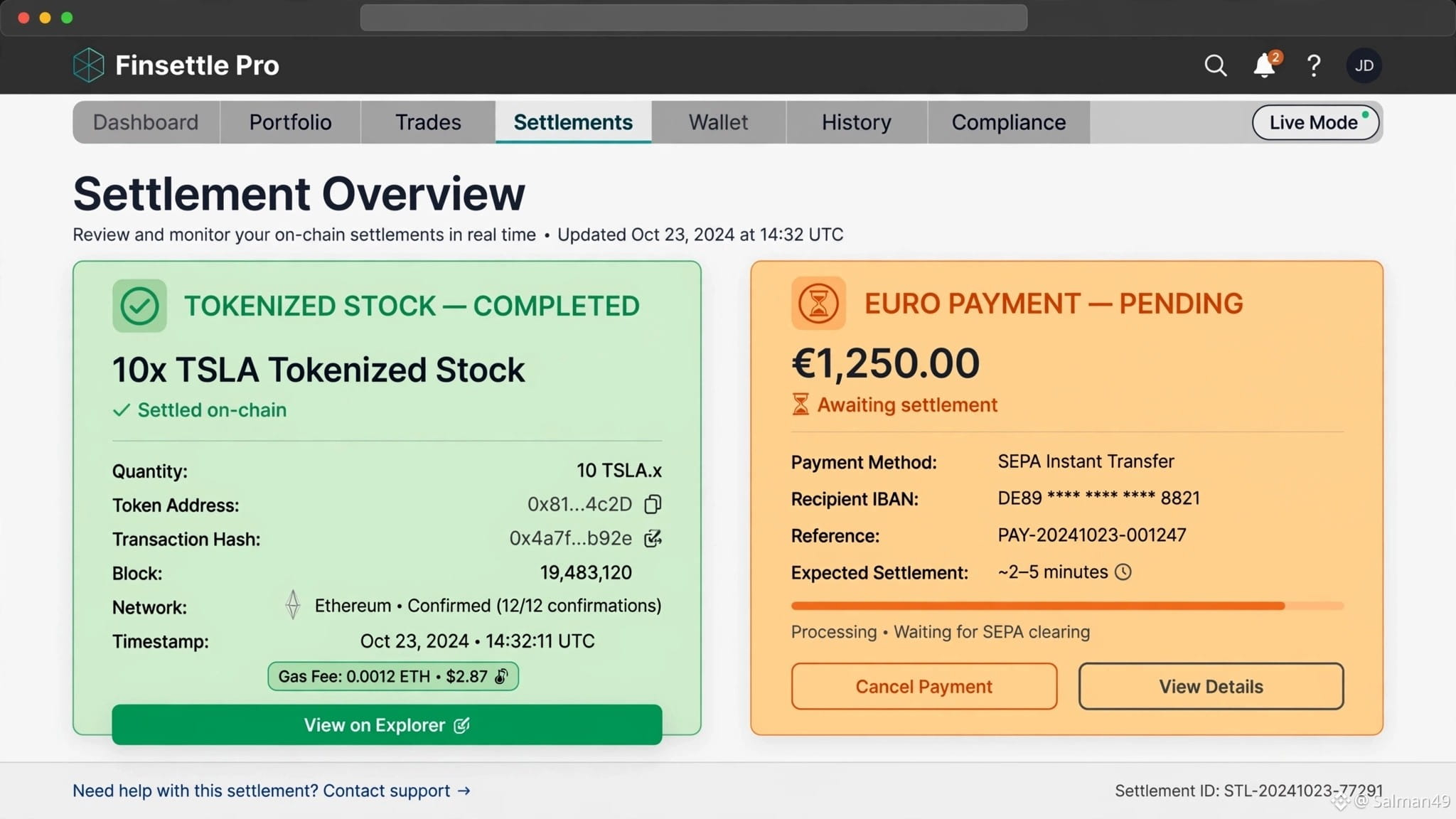Click Cancel Payment button
Viewport: 1456px width, 819px height.
924,686
